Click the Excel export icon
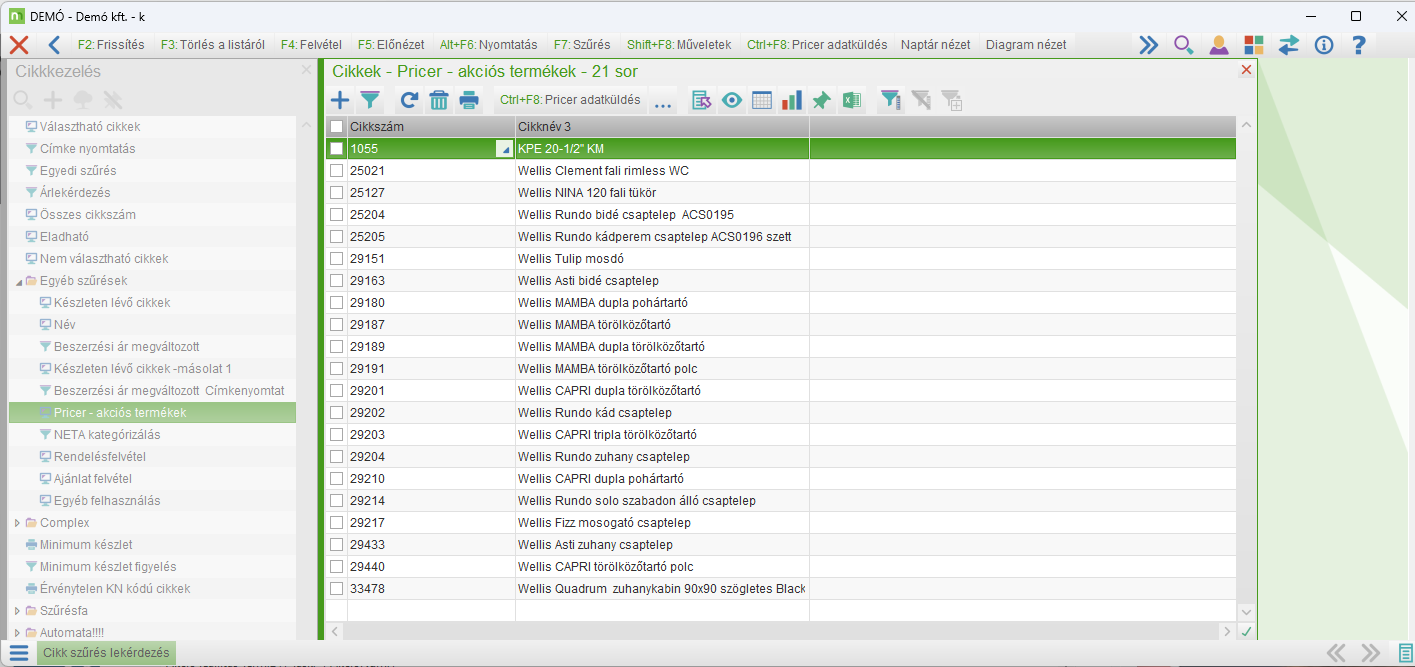The height and width of the screenshot is (667, 1415). pos(851,100)
